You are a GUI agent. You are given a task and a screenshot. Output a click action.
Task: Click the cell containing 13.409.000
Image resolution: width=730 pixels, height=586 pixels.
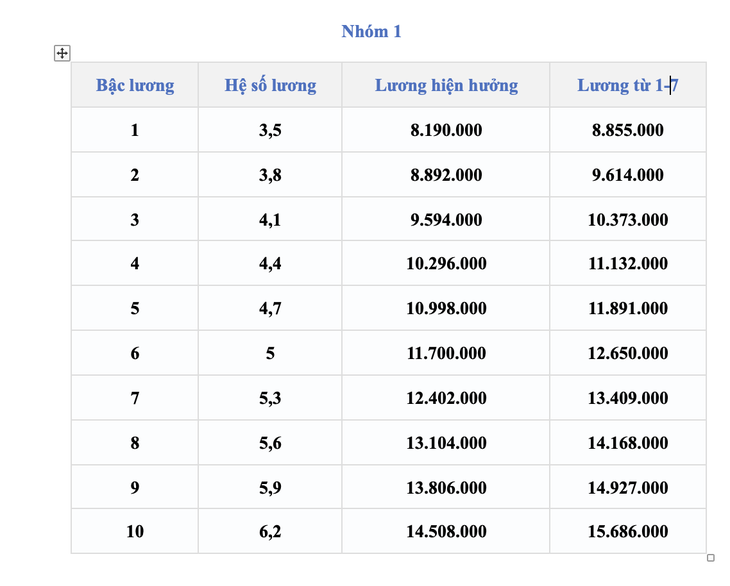coord(628,398)
